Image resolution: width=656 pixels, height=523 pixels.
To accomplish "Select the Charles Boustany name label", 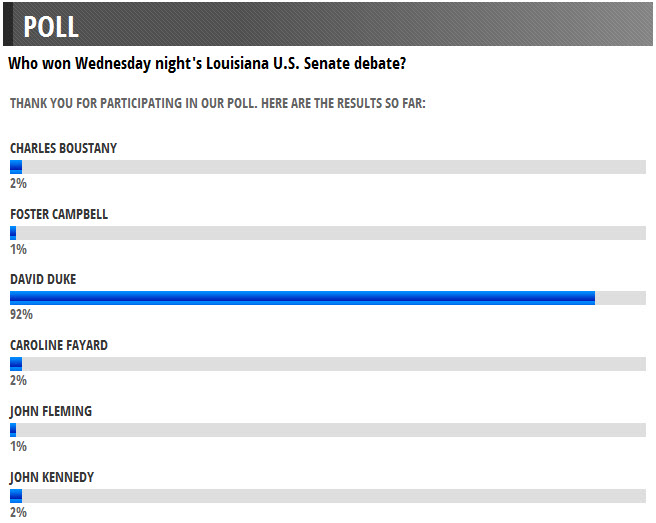I will tap(63, 148).
